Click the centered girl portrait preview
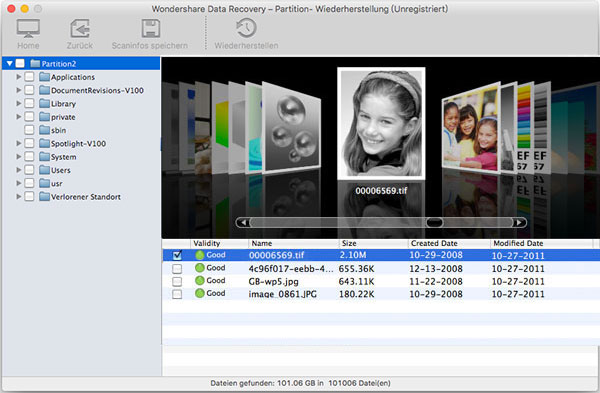This screenshot has width=600, height=393. 381,123
